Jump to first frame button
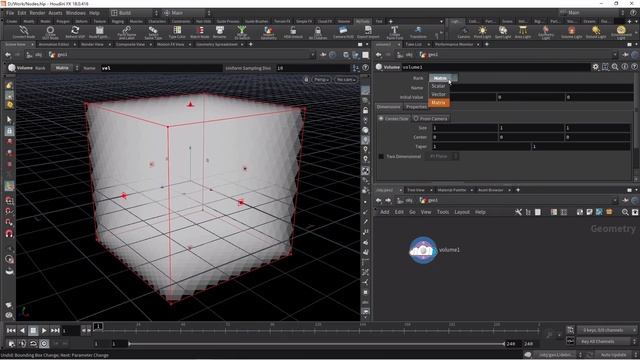 [x=11, y=330]
